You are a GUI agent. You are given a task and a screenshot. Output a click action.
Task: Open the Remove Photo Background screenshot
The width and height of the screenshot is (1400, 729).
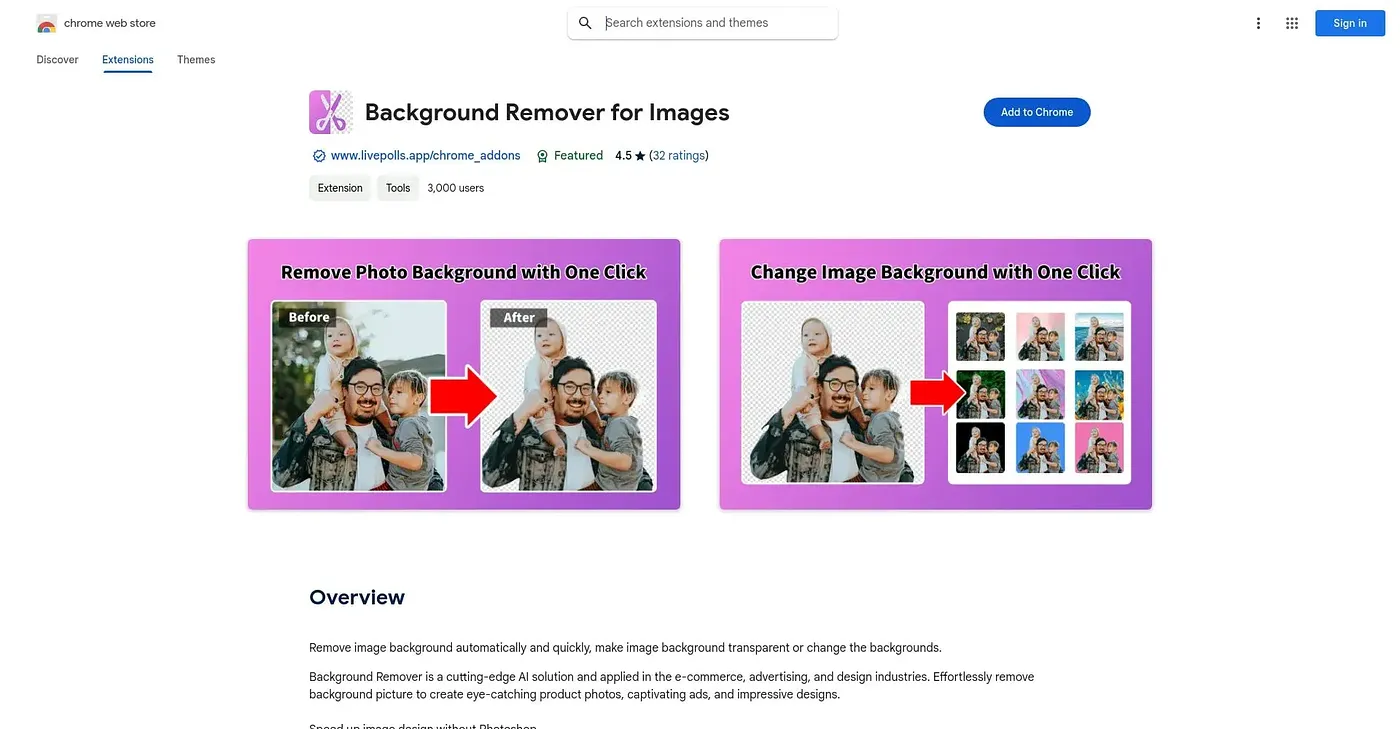click(x=464, y=374)
